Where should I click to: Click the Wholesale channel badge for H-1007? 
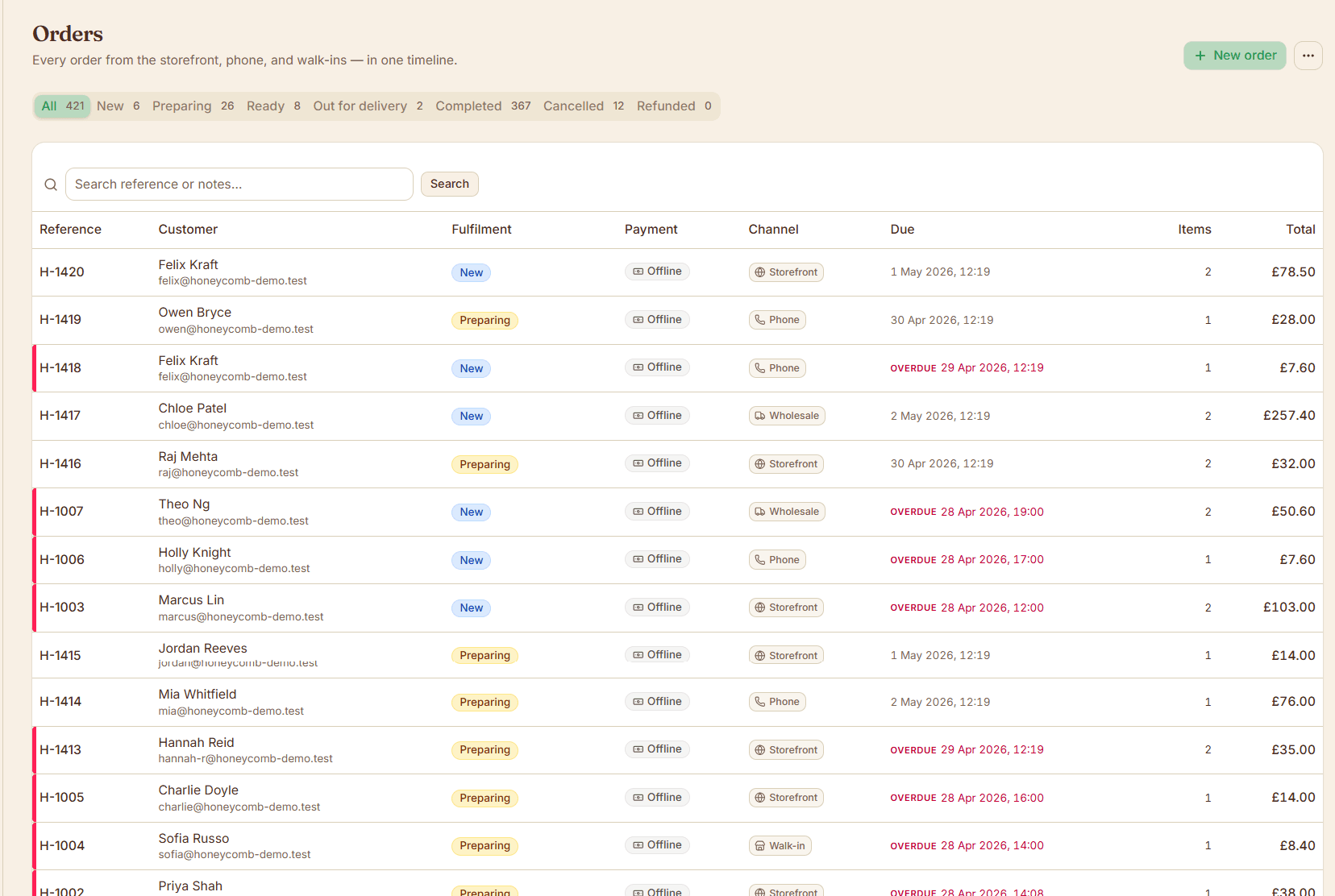[787, 512]
